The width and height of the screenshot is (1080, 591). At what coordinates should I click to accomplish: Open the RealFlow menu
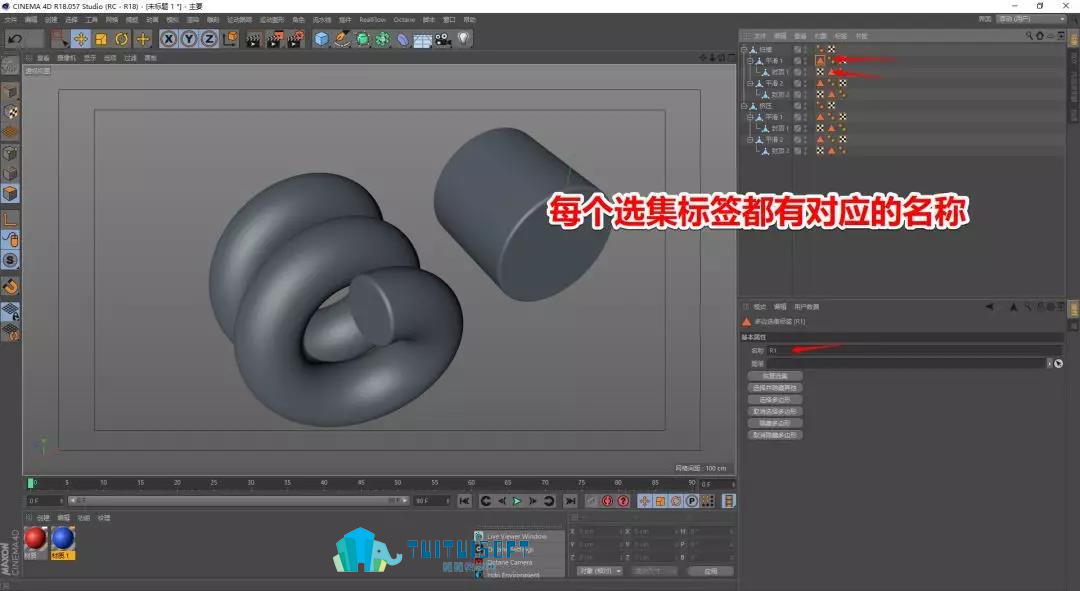coord(373,20)
